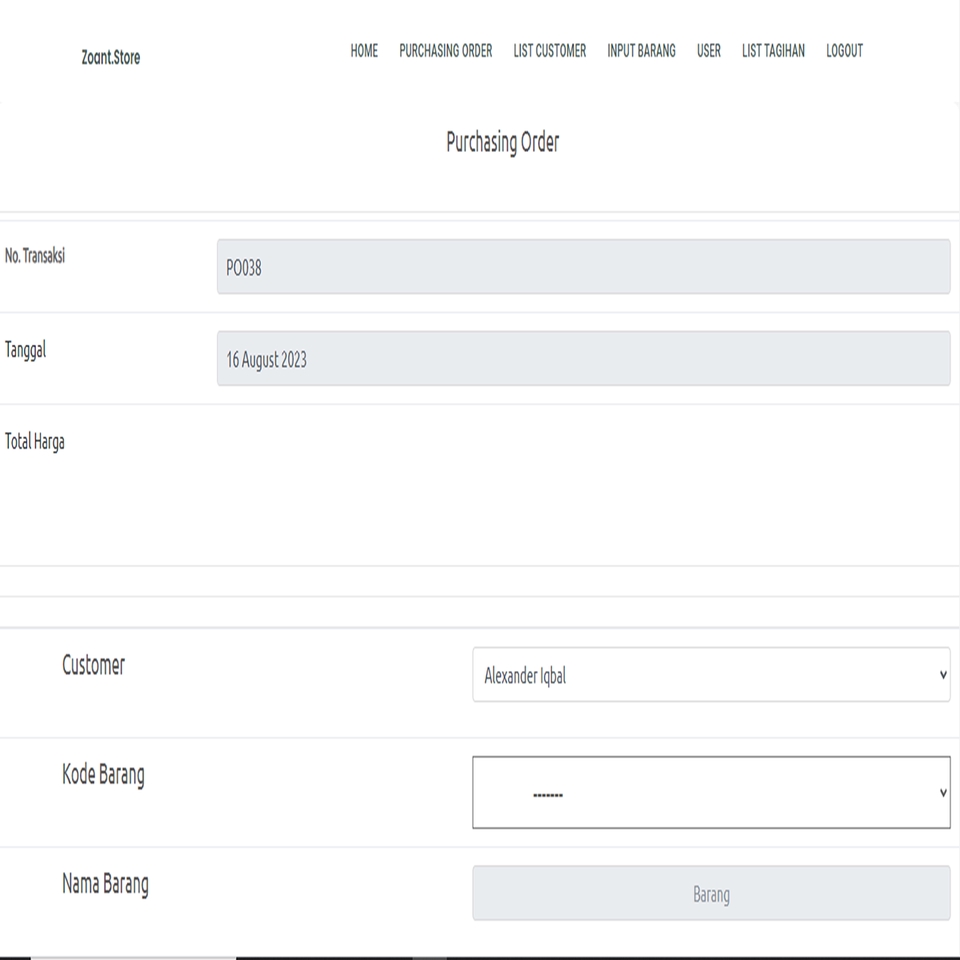The height and width of the screenshot is (960, 960).
Task: Click the Kode Barang label
Action: [103, 775]
